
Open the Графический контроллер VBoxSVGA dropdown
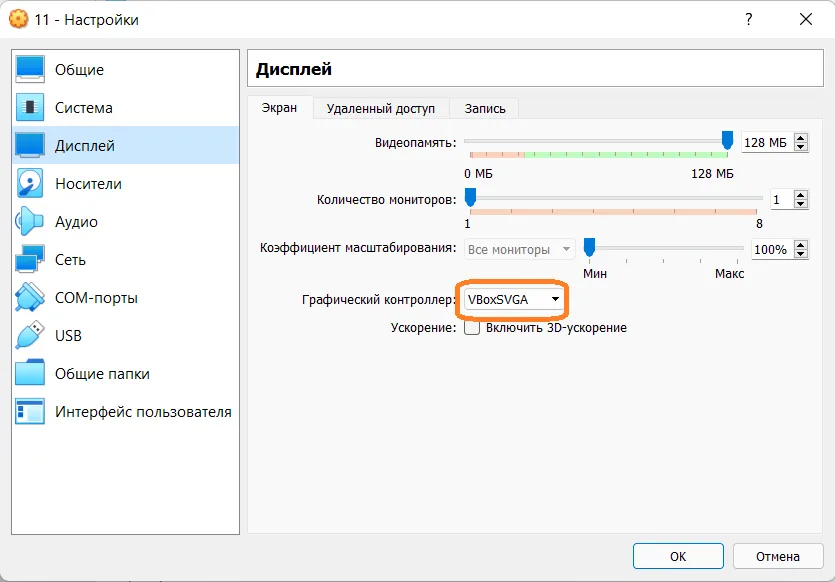tap(513, 299)
